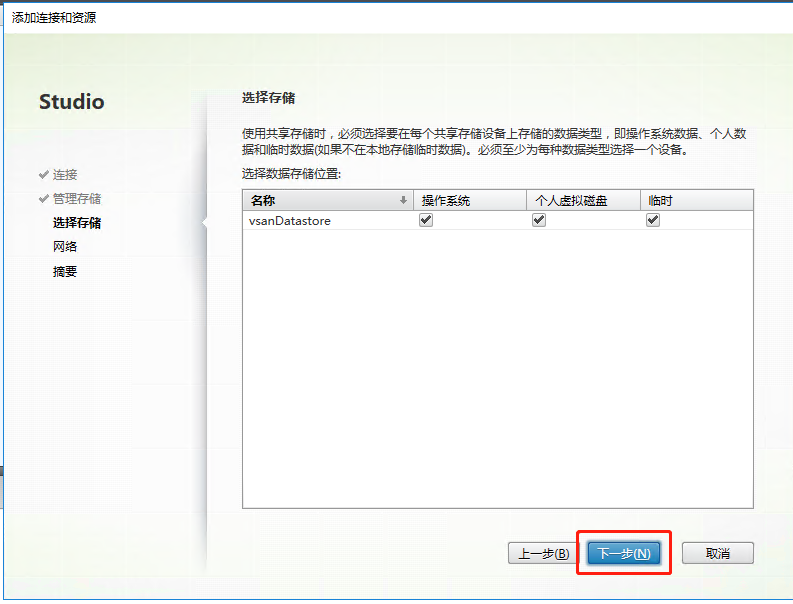Click the checkmark icon beside 管理存储 step
The height and width of the screenshot is (604, 793).
[44, 199]
